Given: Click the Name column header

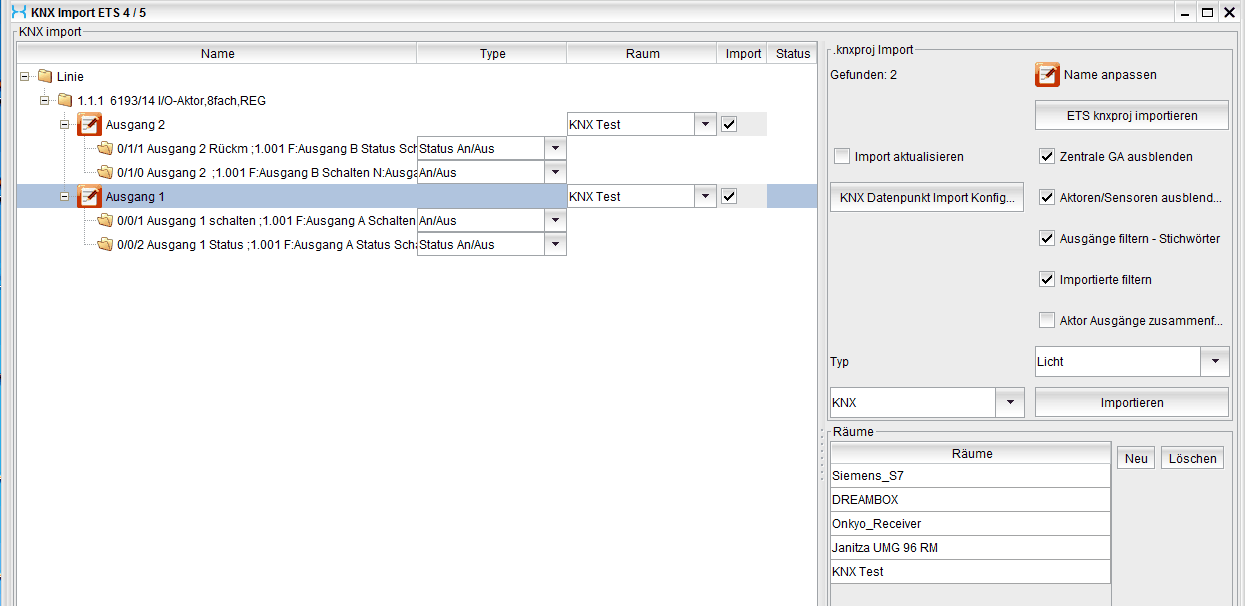Looking at the screenshot, I should point(217,54).
